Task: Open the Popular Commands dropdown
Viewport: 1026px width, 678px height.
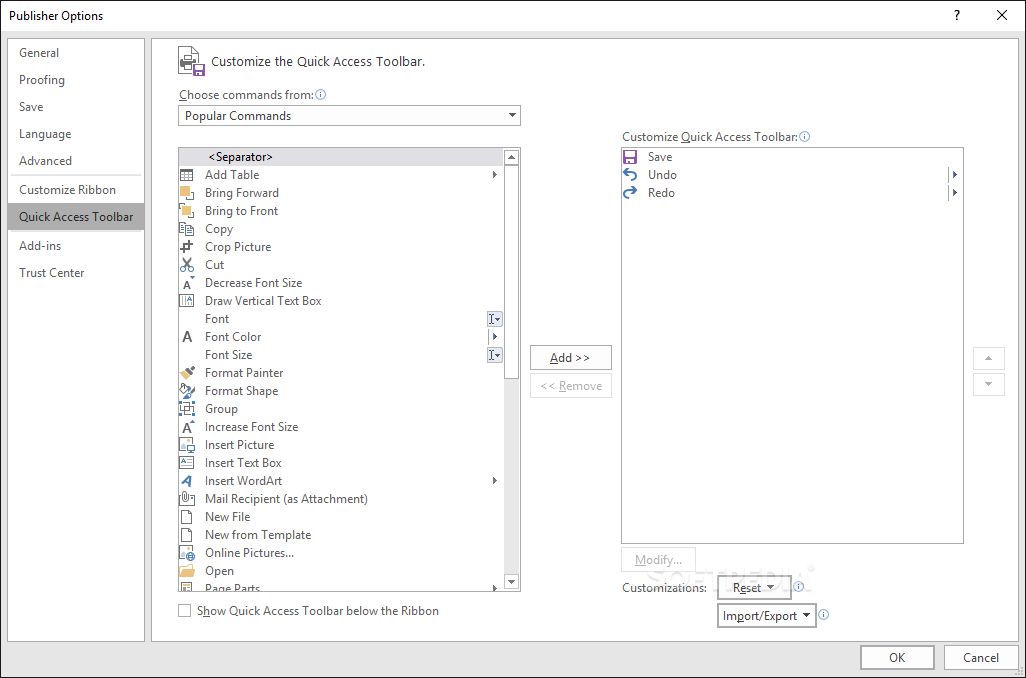Action: pyautogui.click(x=349, y=116)
